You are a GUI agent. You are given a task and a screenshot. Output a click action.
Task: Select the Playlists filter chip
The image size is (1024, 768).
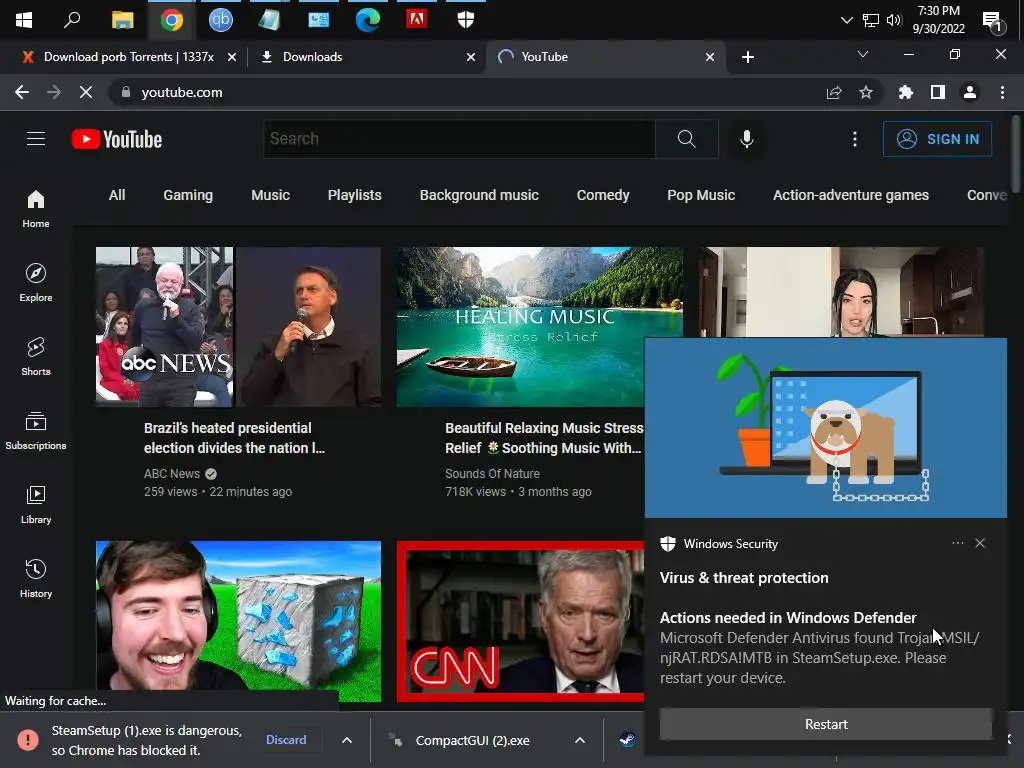point(355,195)
